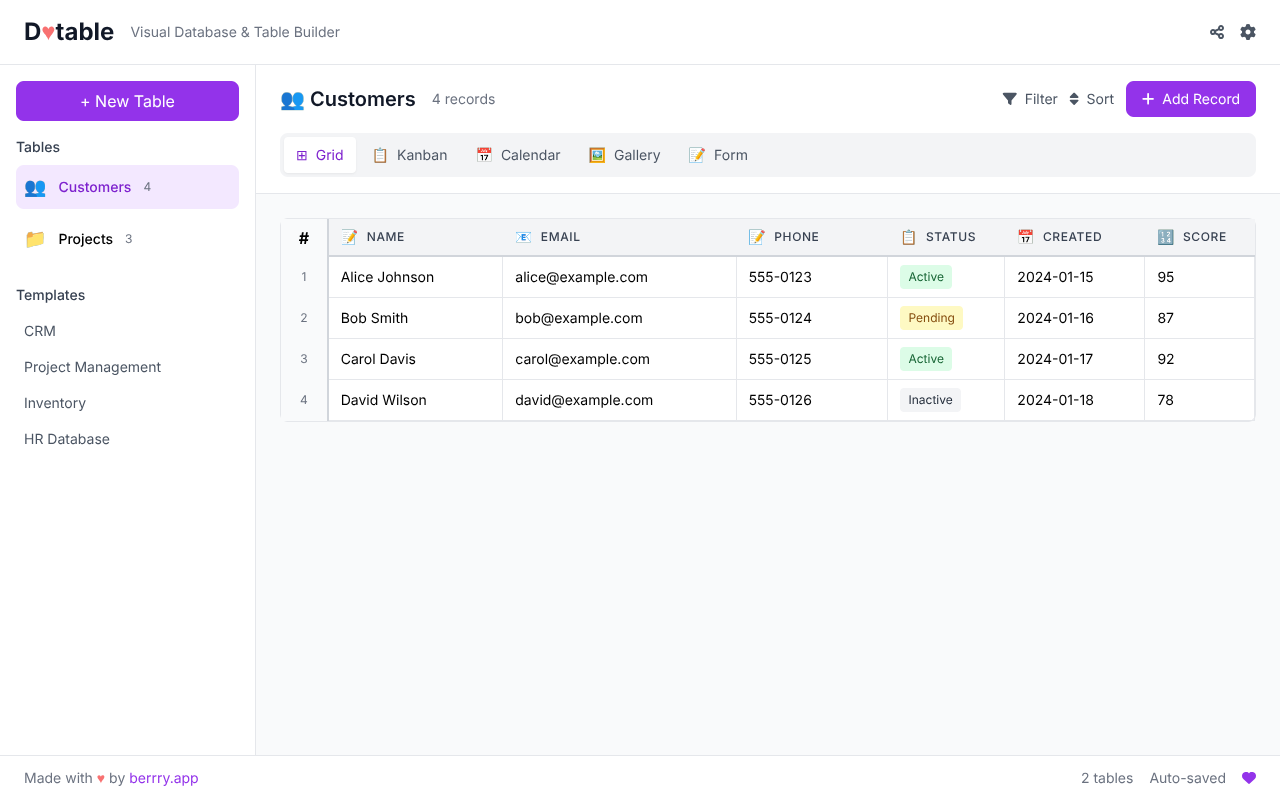Click the Filter funnel icon
The height and width of the screenshot is (800, 1280).
point(1010,99)
